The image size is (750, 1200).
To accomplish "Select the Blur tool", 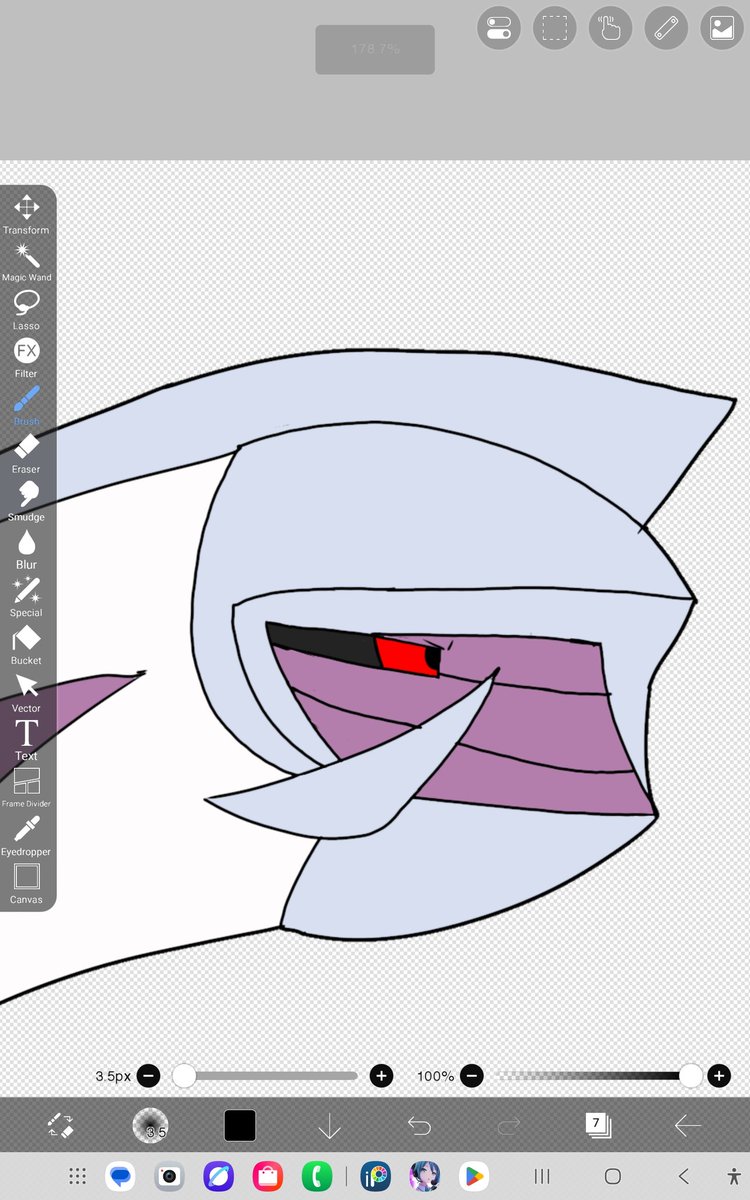I will point(26,549).
